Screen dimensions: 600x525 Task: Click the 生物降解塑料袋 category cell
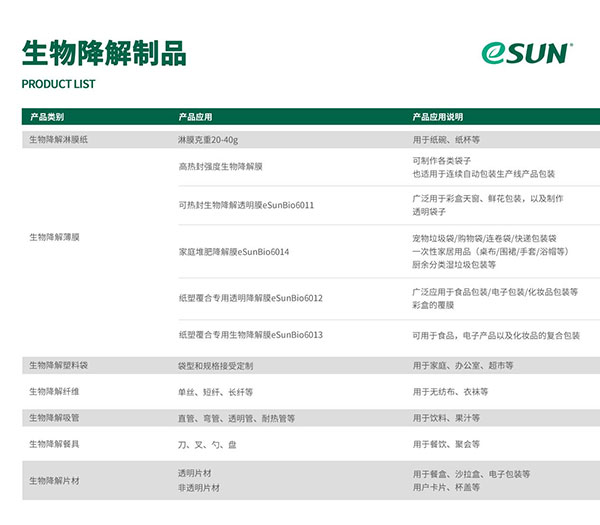coord(59,365)
